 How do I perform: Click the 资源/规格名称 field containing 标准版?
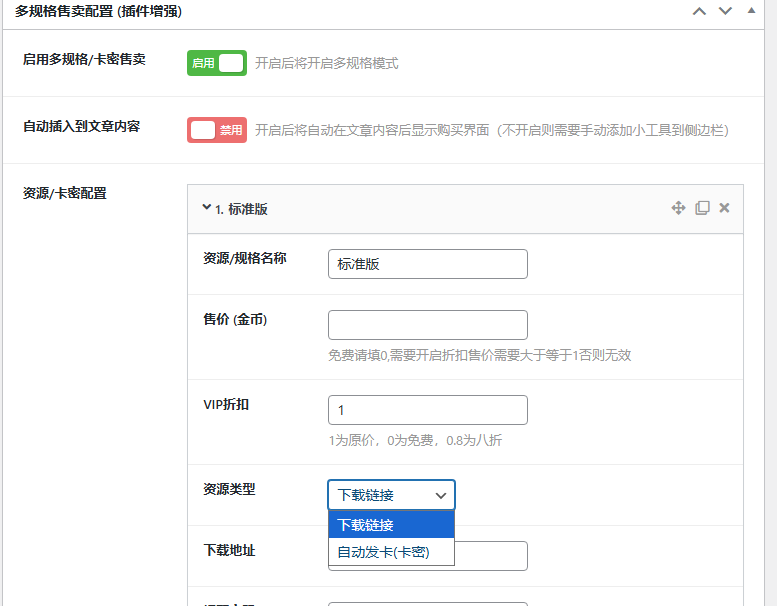(x=427, y=264)
